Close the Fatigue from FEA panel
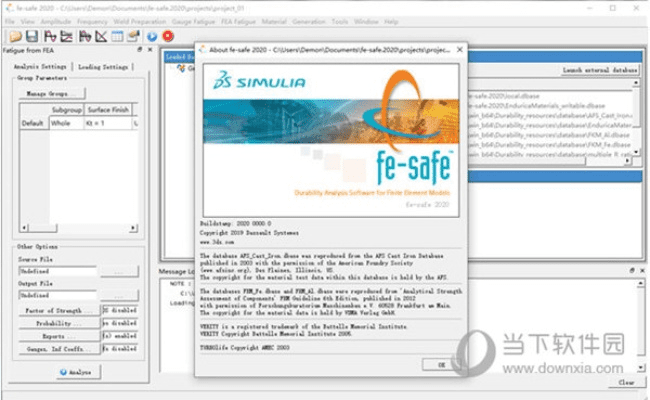This screenshot has height=400, width=650. [x=149, y=52]
